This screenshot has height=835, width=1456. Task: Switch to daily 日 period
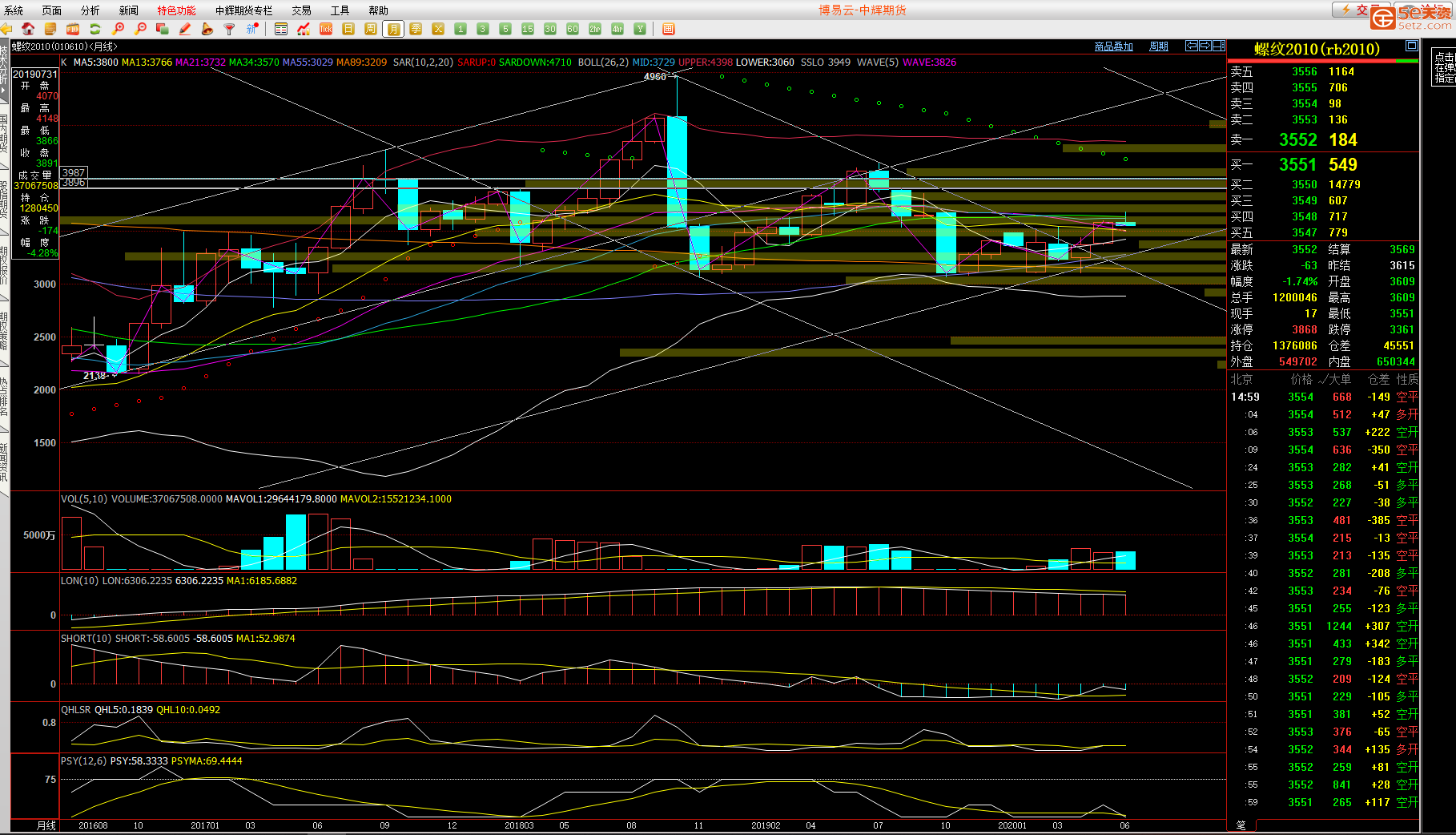(x=348, y=29)
